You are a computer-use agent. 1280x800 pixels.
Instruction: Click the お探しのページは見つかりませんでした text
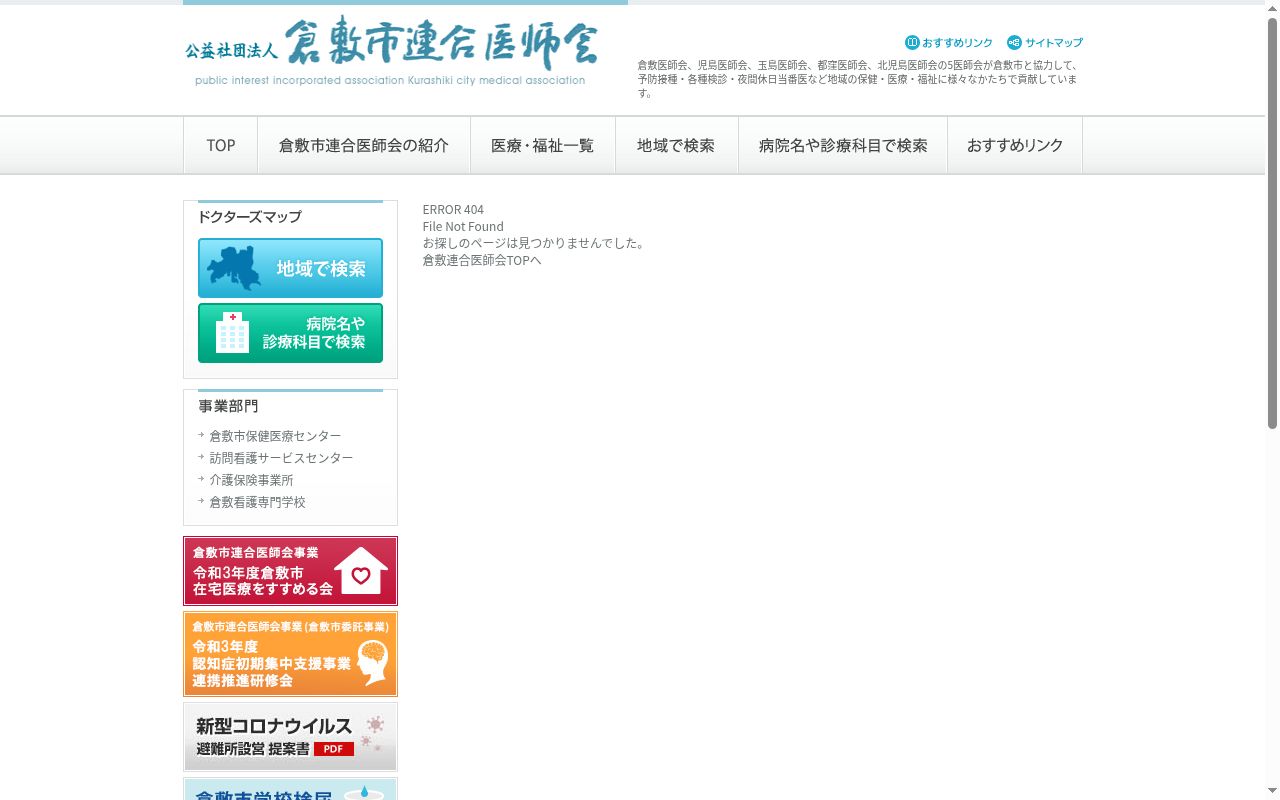point(534,243)
